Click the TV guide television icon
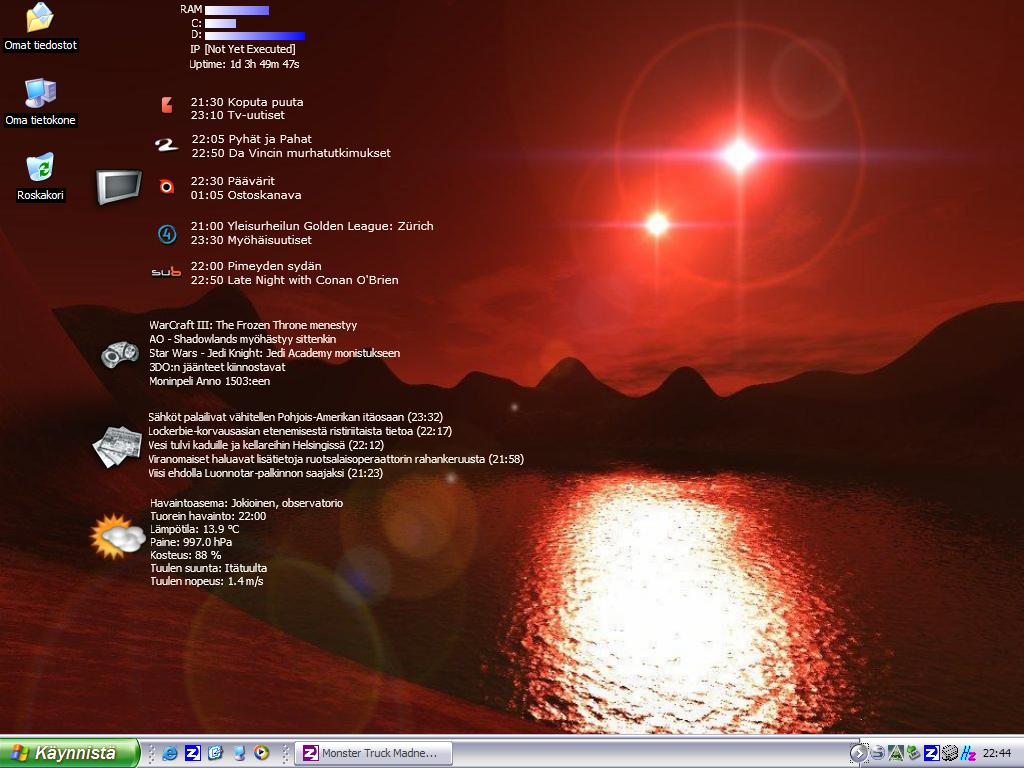Image resolution: width=1024 pixels, height=768 pixels. tap(119, 186)
